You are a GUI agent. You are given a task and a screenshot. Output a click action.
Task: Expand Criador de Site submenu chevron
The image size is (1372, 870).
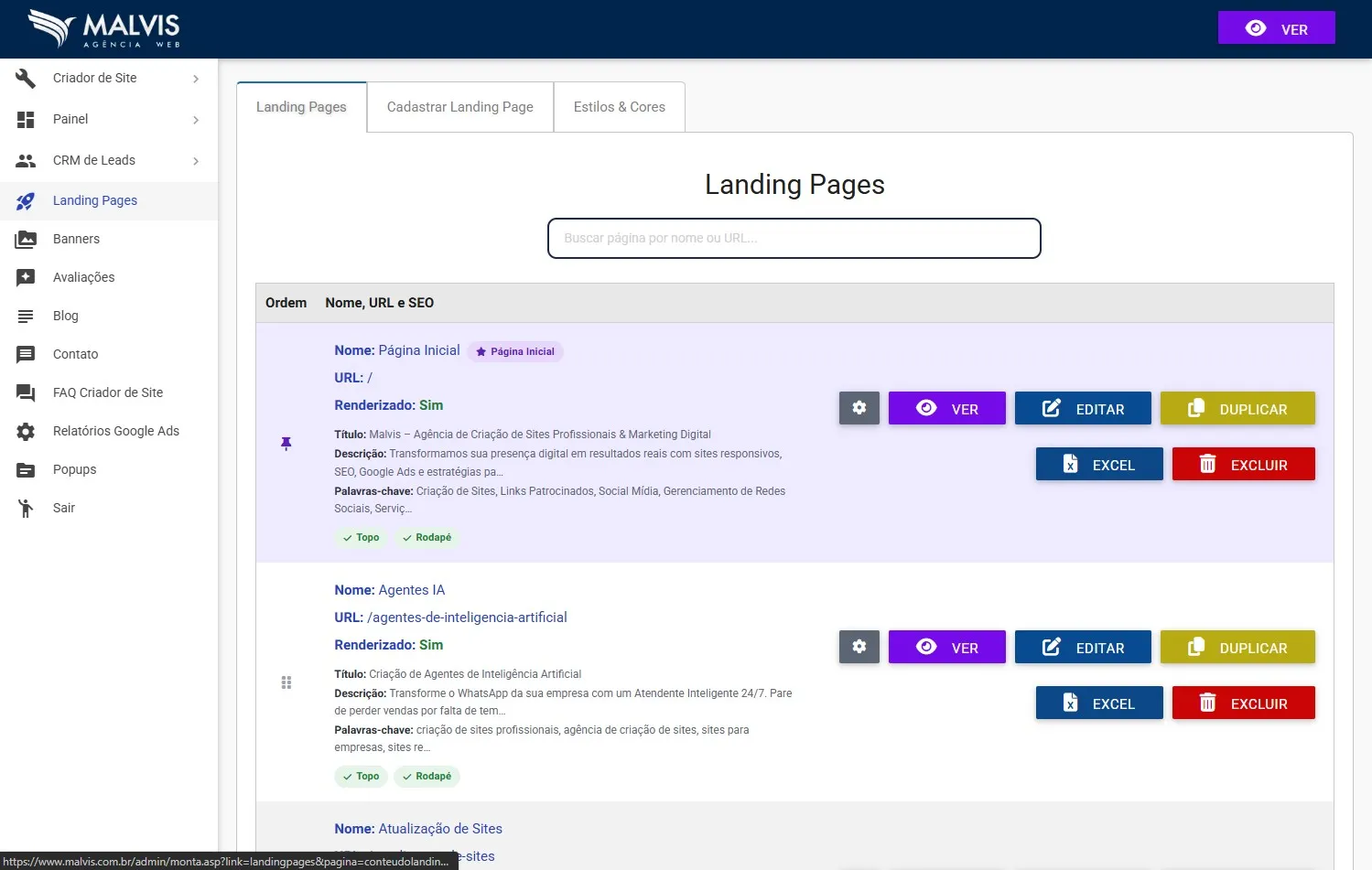(x=196, y=79)
